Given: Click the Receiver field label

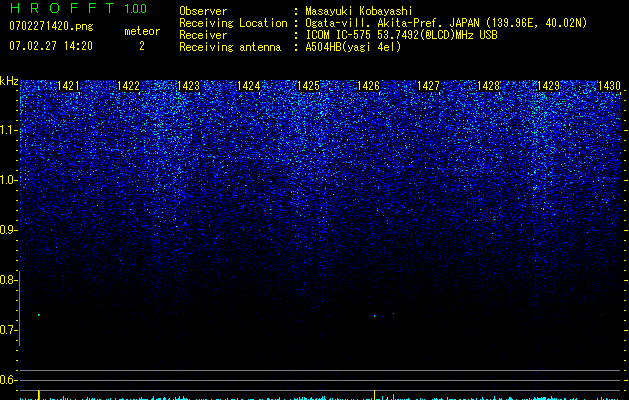Looking at the screenshot, I should tap(203, 35).
